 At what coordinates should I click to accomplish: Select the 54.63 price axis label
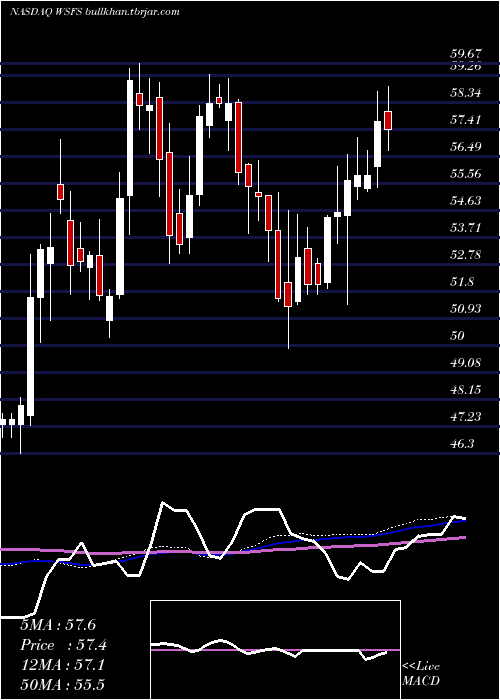(466, 201)
